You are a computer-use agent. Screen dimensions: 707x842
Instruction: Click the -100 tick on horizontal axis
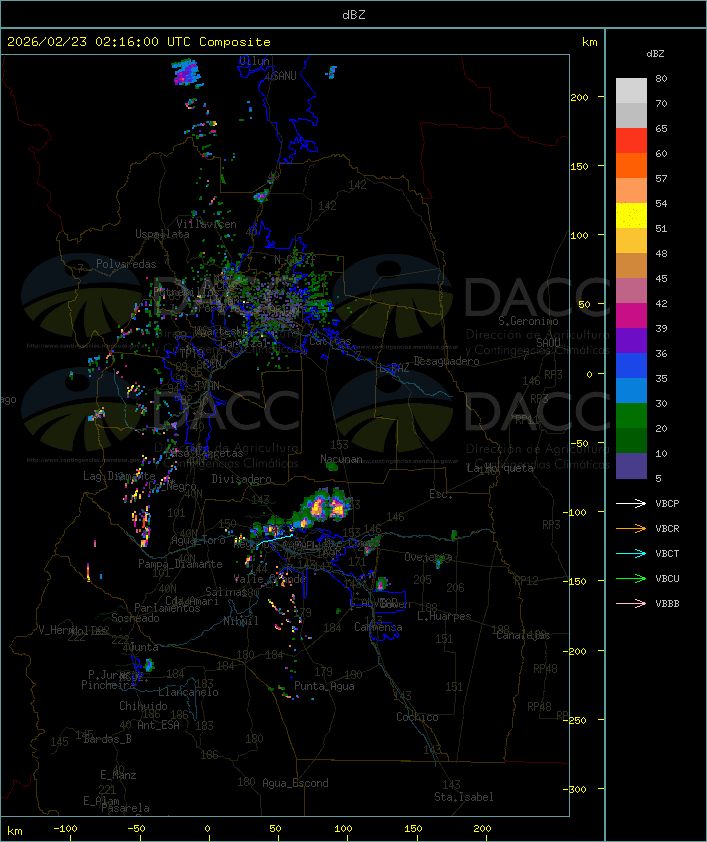(65, 829)
